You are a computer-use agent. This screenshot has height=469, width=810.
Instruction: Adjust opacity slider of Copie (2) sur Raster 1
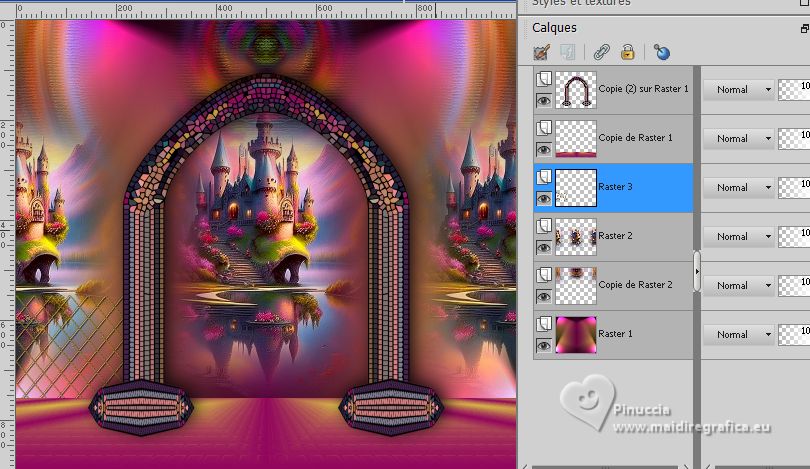795,90
